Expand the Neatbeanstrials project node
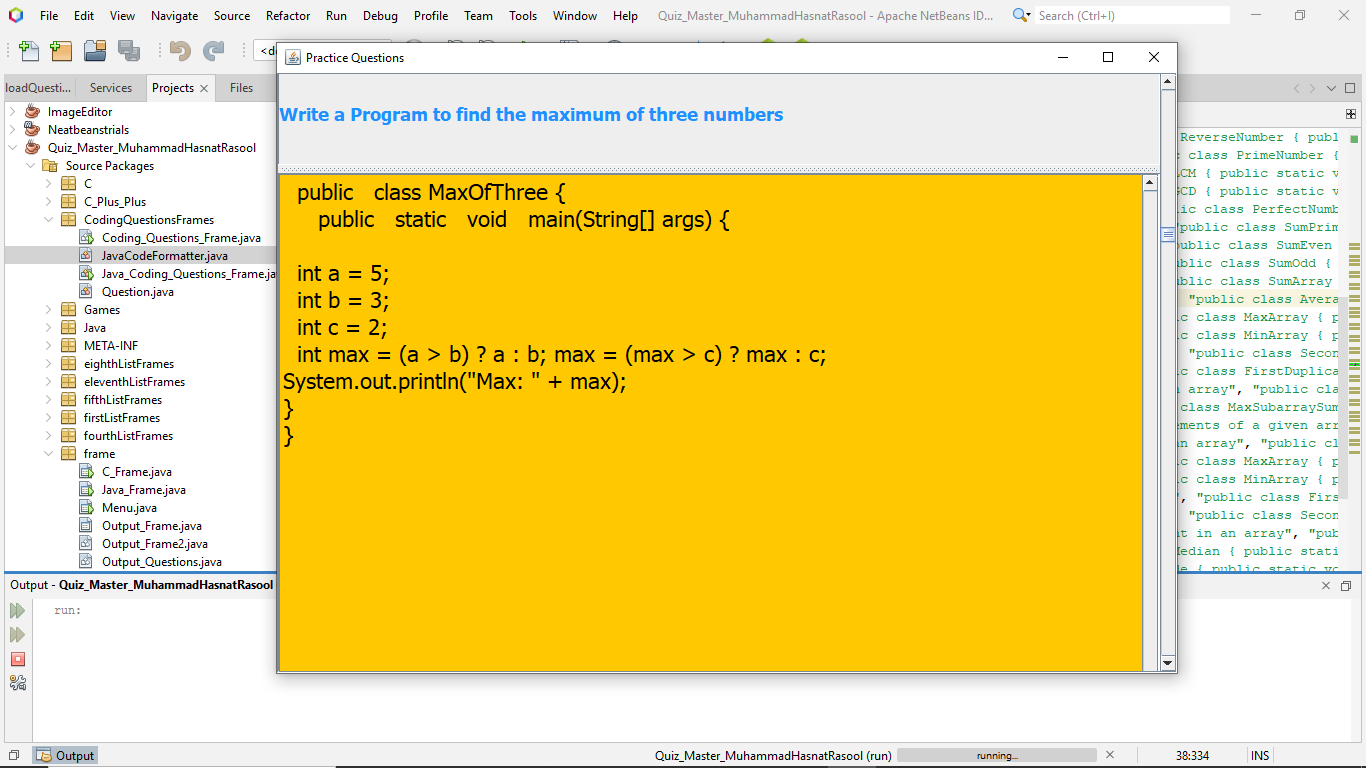 13,130
